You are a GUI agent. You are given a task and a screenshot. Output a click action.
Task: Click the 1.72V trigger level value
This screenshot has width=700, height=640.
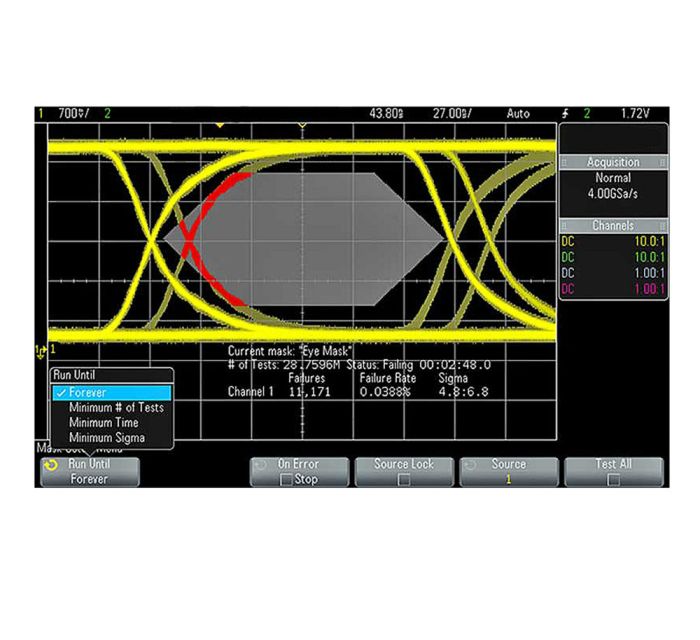tap(635, 113)
